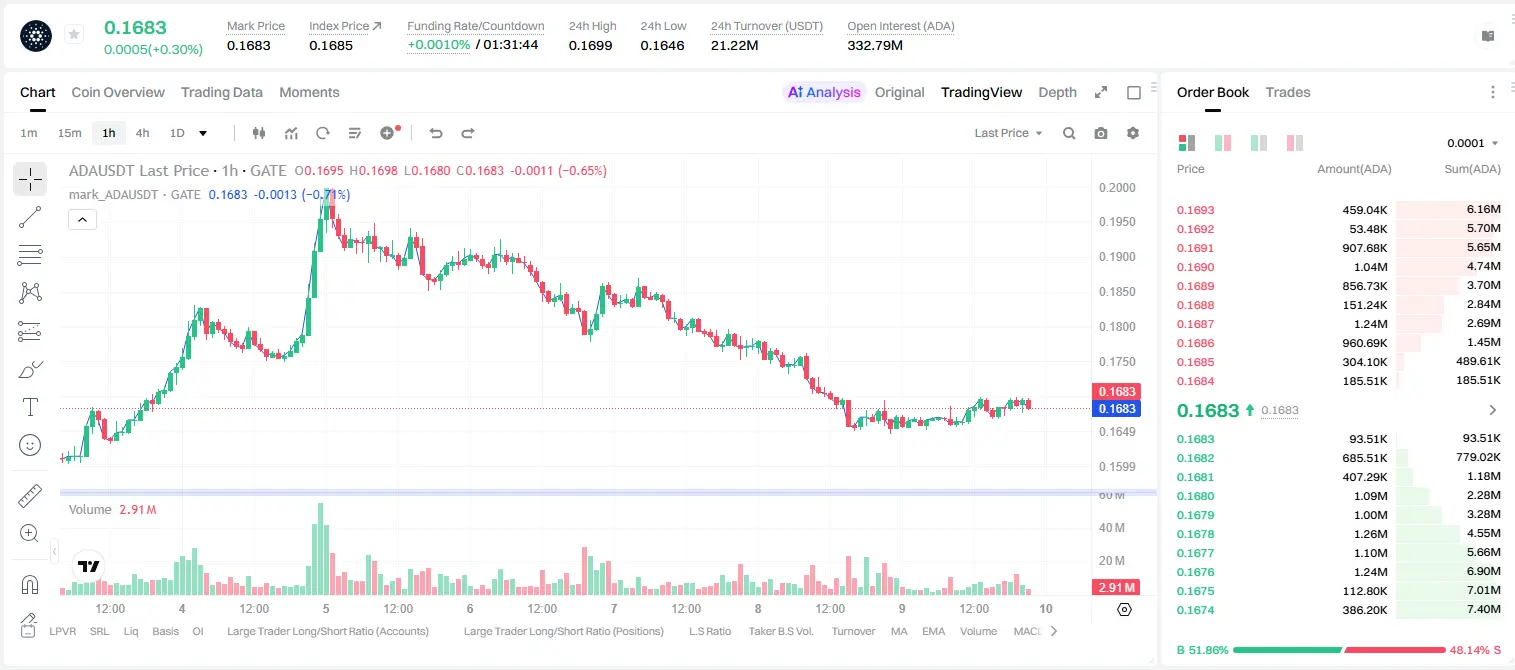Click the chart screenshot camera icon
The height and width of the screenshot is (670, 1515).
pyautogui.click(x=1101, y=133)
